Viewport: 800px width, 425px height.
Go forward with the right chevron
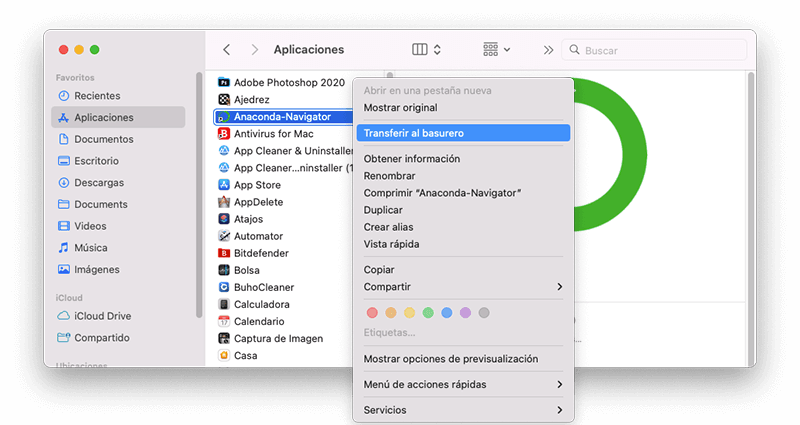255,49
